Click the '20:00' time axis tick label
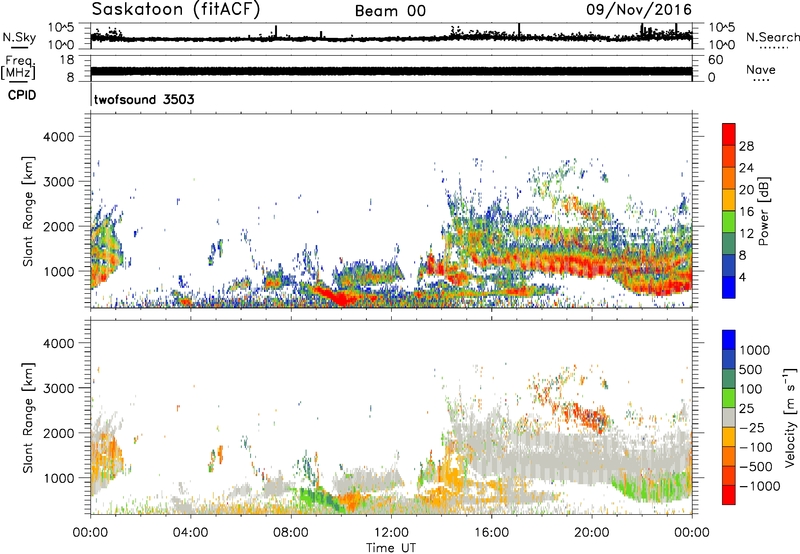 click(x=592, y=533)
